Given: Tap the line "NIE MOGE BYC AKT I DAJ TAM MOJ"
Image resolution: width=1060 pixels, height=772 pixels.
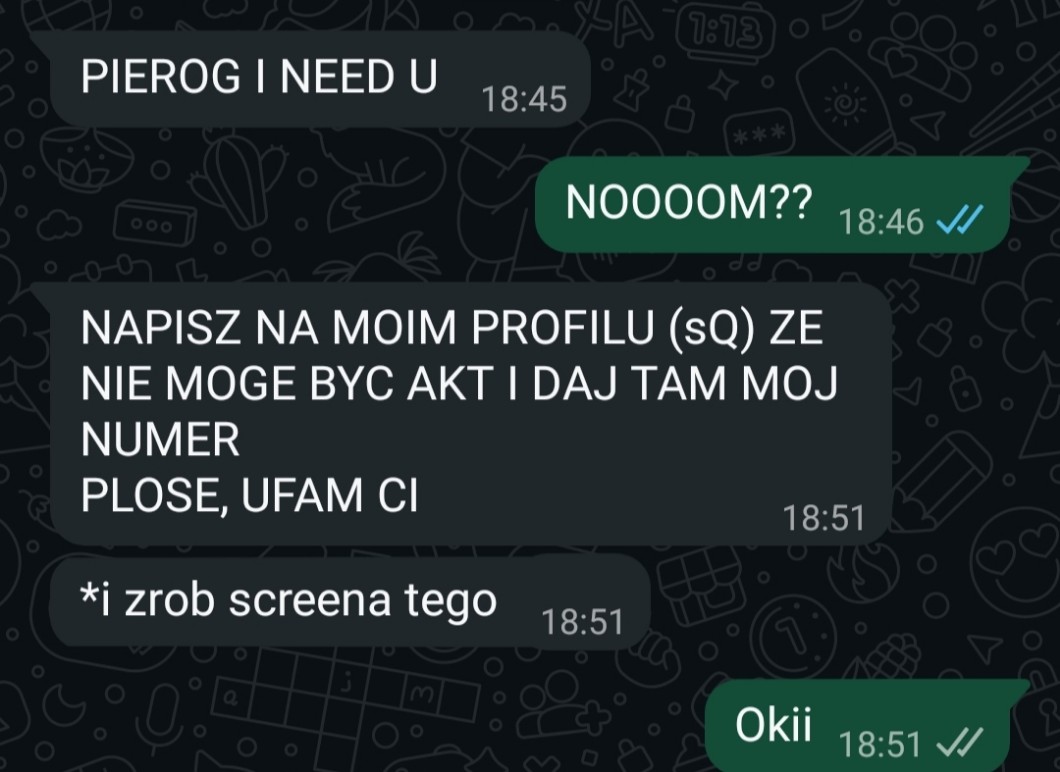Looking at the screenshot, I should [459, 384].
